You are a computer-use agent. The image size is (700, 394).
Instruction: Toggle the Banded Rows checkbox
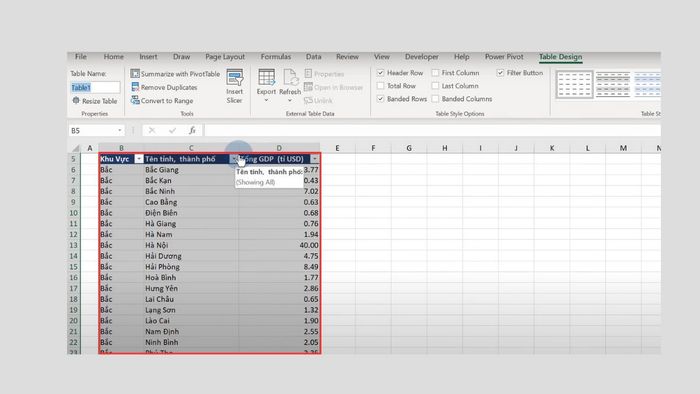[x=380, y=99]
